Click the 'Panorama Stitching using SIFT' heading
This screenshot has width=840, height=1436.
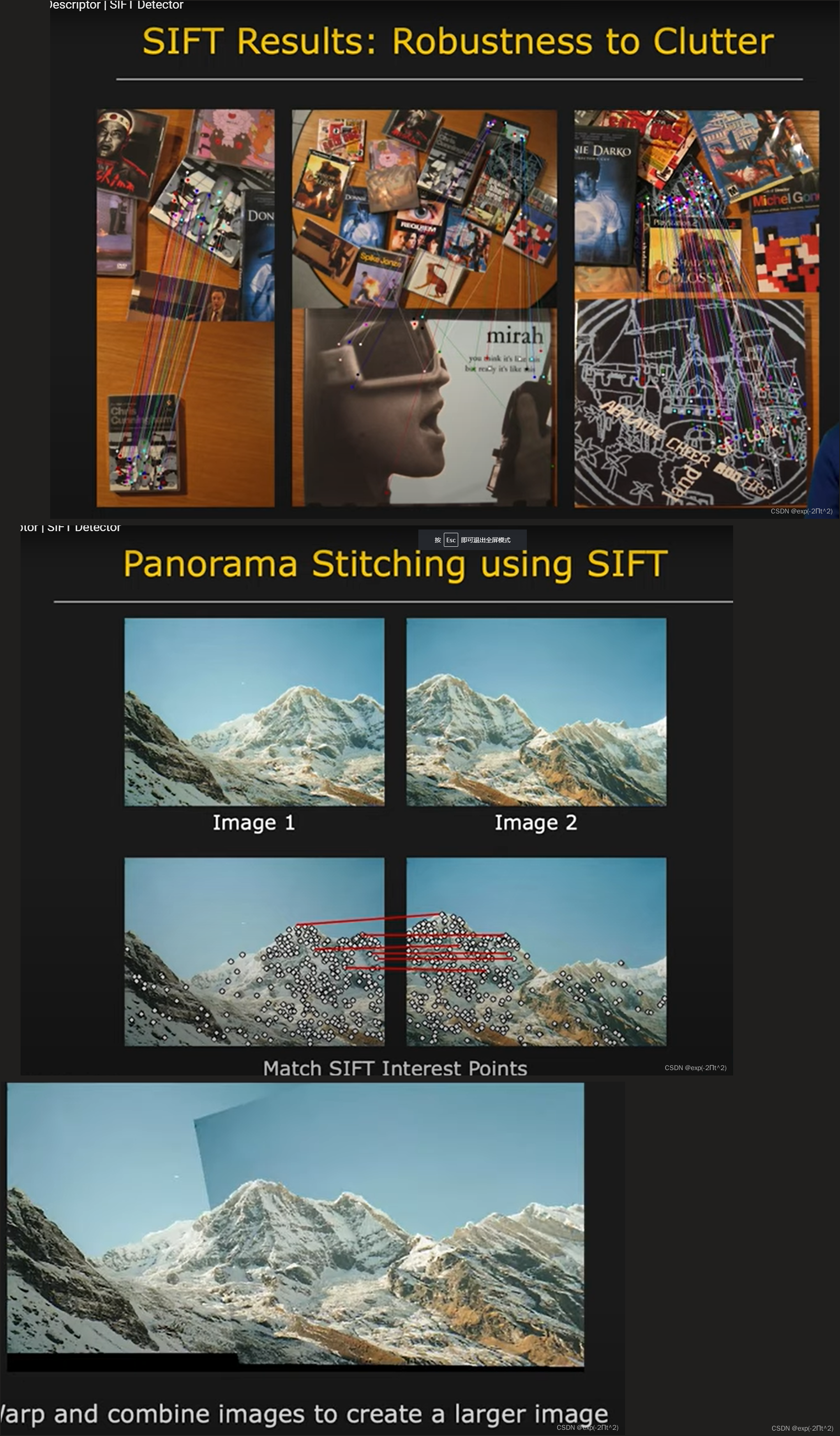[395, 564]
